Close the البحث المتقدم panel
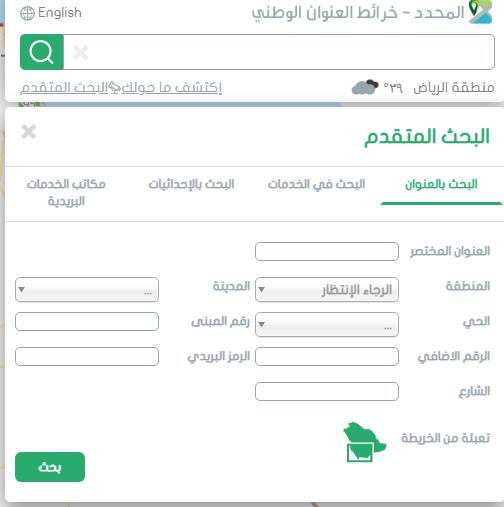The height and width of the screenshot is (507, 504). (29, 132)
